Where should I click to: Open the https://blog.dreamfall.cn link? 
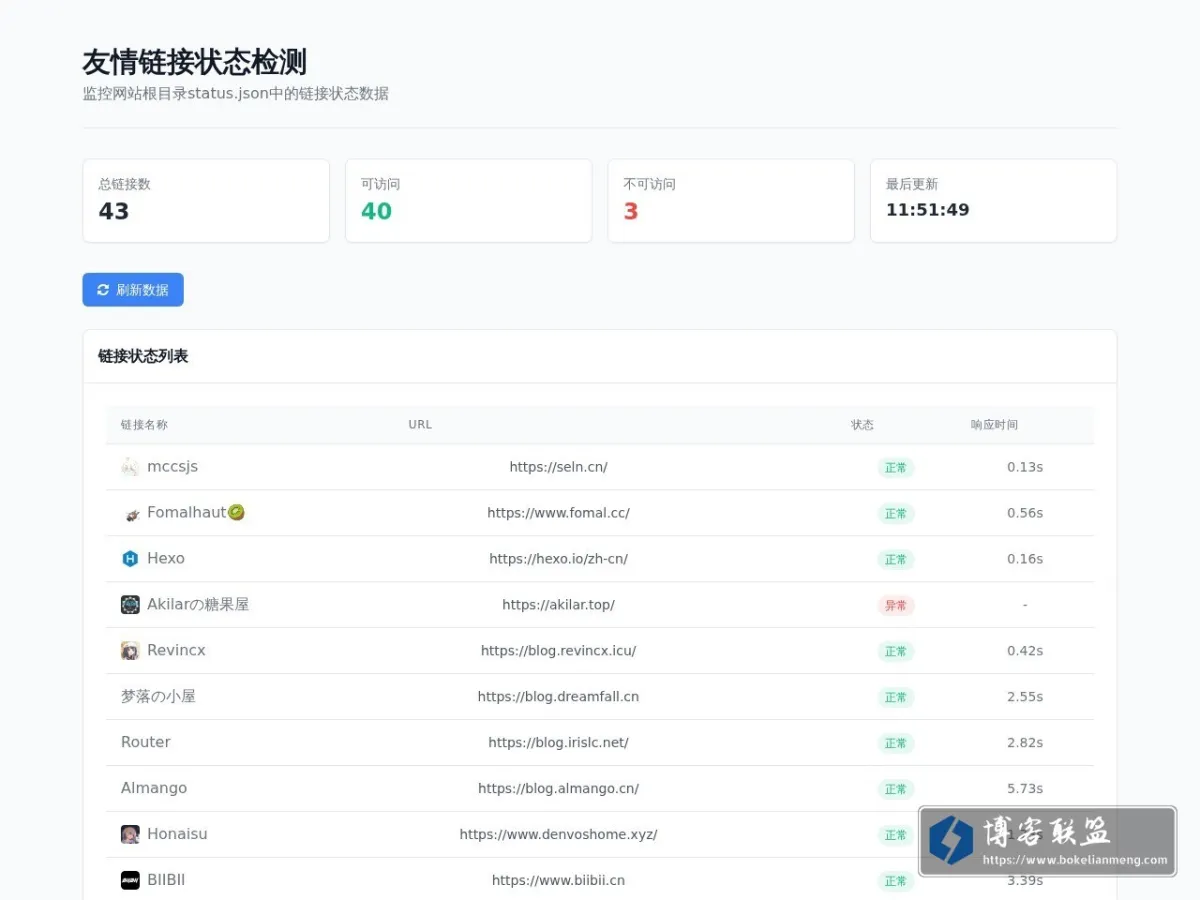[558, 697]
